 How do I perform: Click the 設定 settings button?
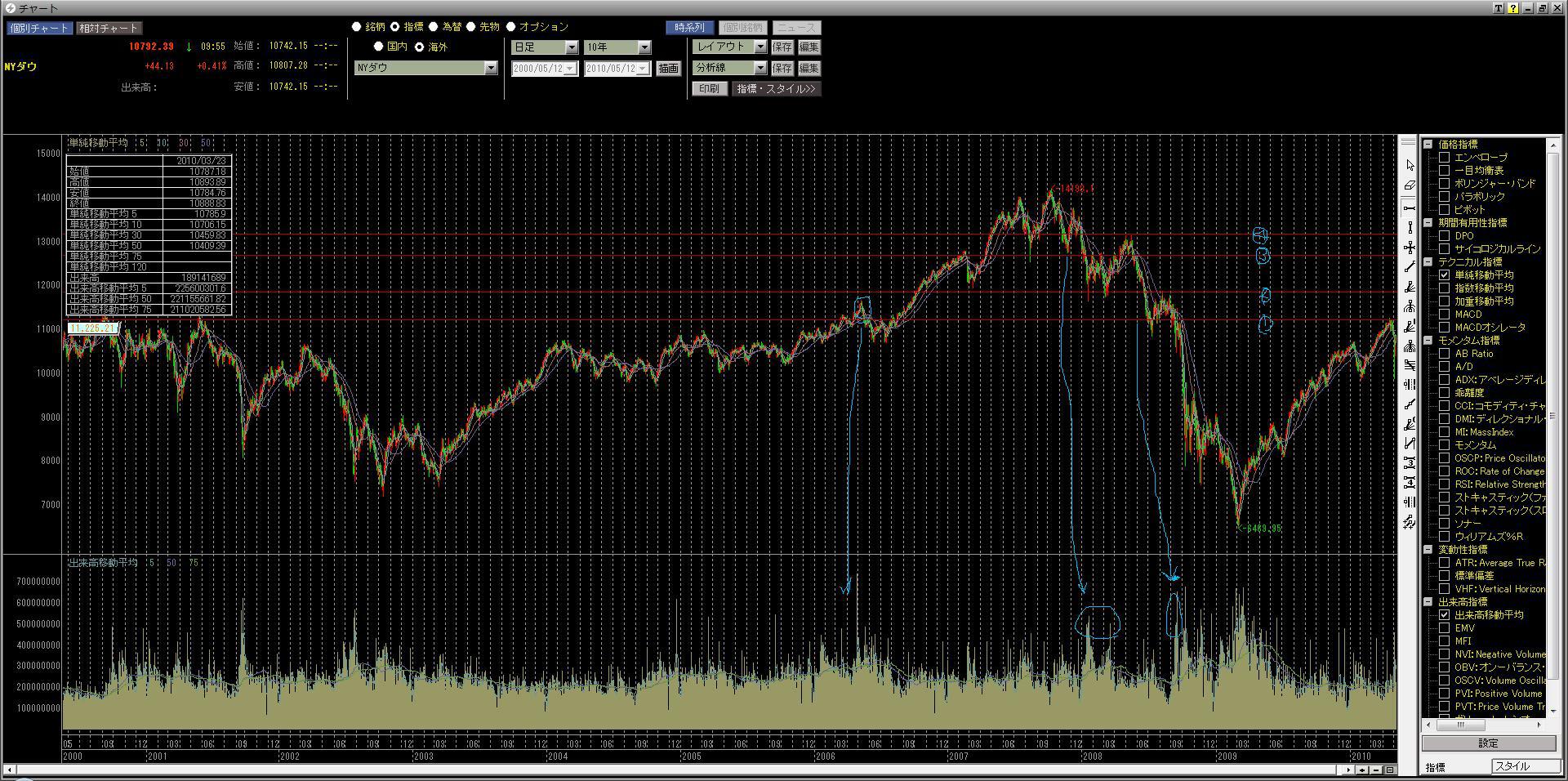pos(1489,743)
